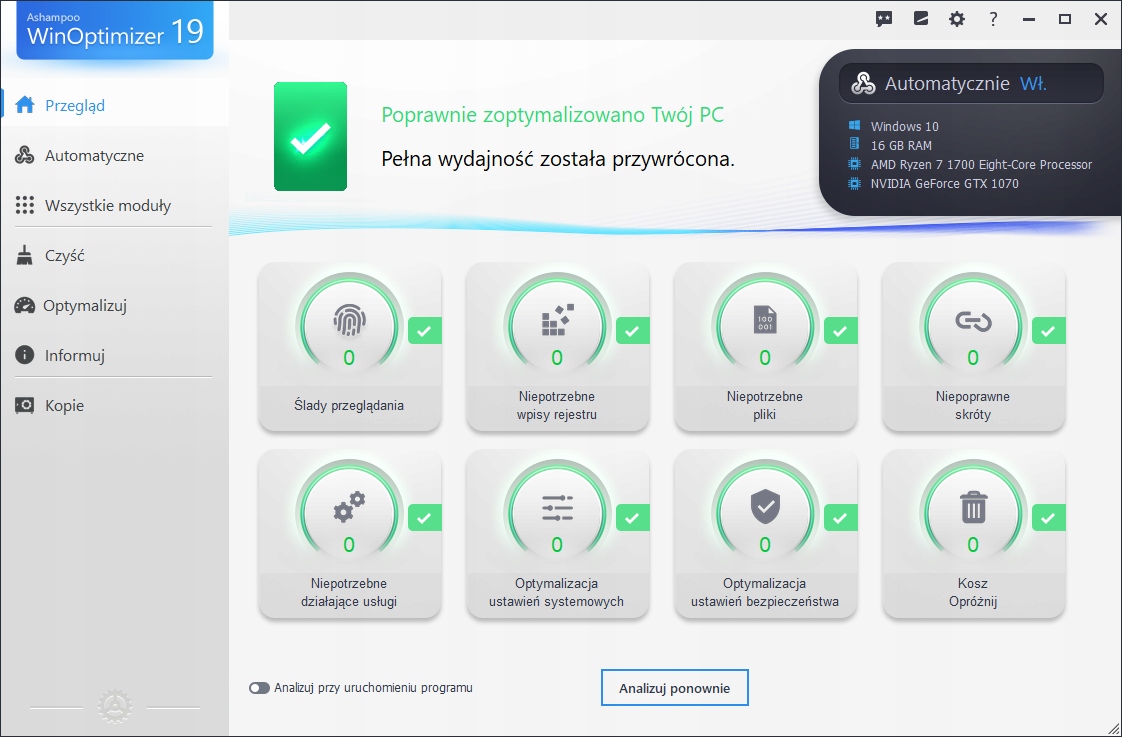This screenshot has height=737, width=1122.
Task: Click the home icon beside Przegląd
Action: 24,105
